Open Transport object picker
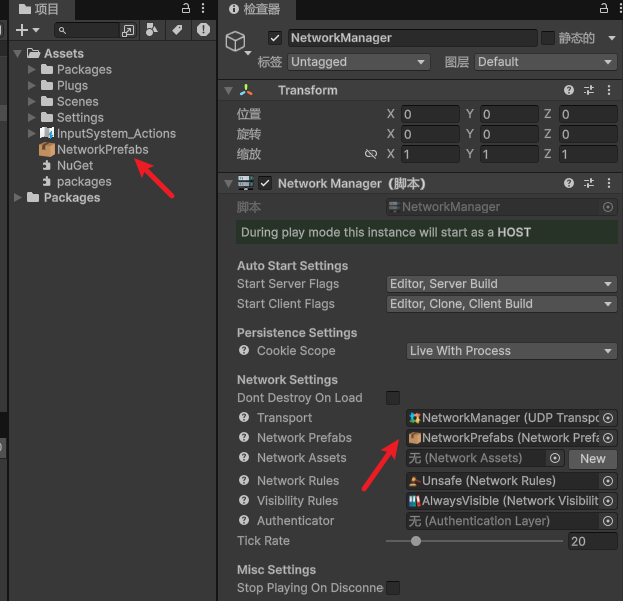Viewport: 623px width, 601px height. pos(608,418)
